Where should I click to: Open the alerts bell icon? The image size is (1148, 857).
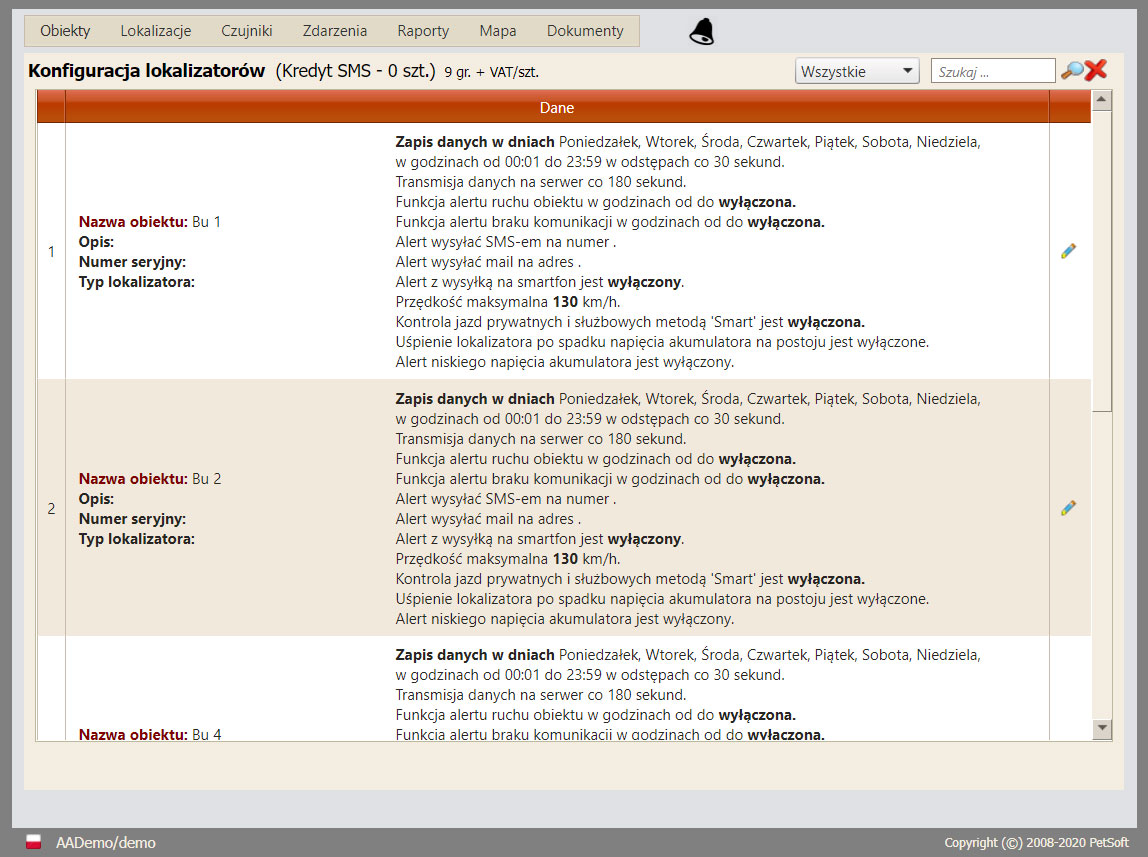point(701,31)
